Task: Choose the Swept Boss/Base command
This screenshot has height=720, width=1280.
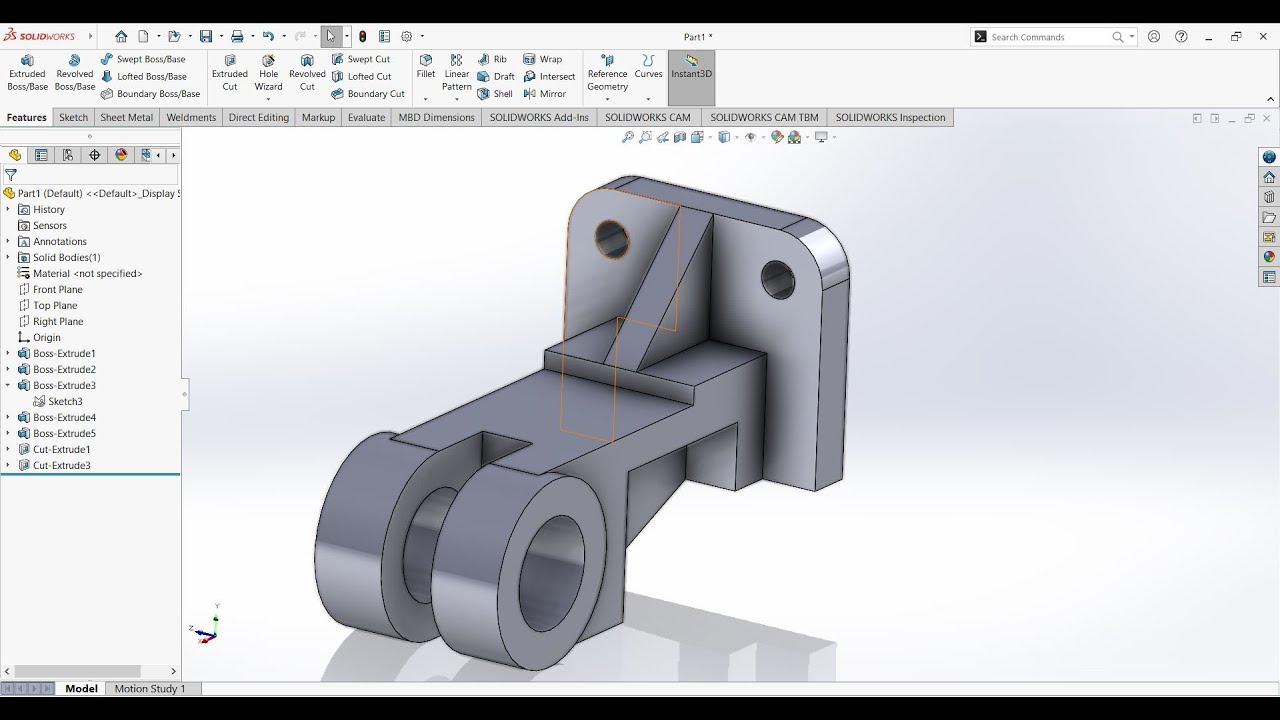Action: tap(143, 59)
